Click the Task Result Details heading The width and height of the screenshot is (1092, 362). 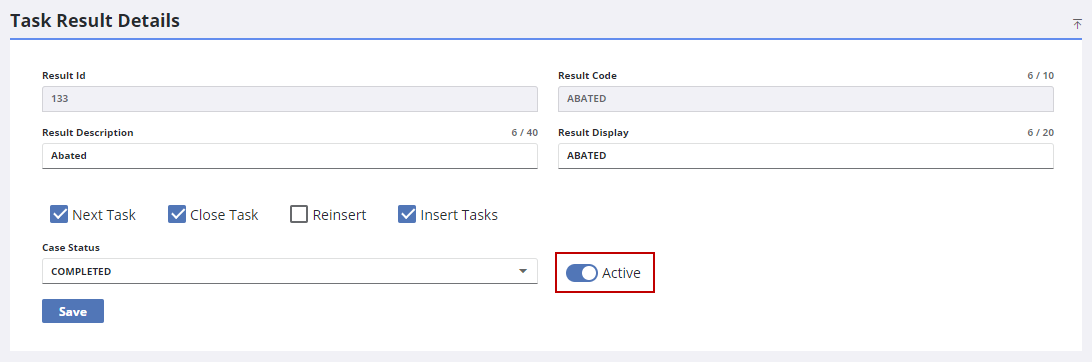point(95,21)
